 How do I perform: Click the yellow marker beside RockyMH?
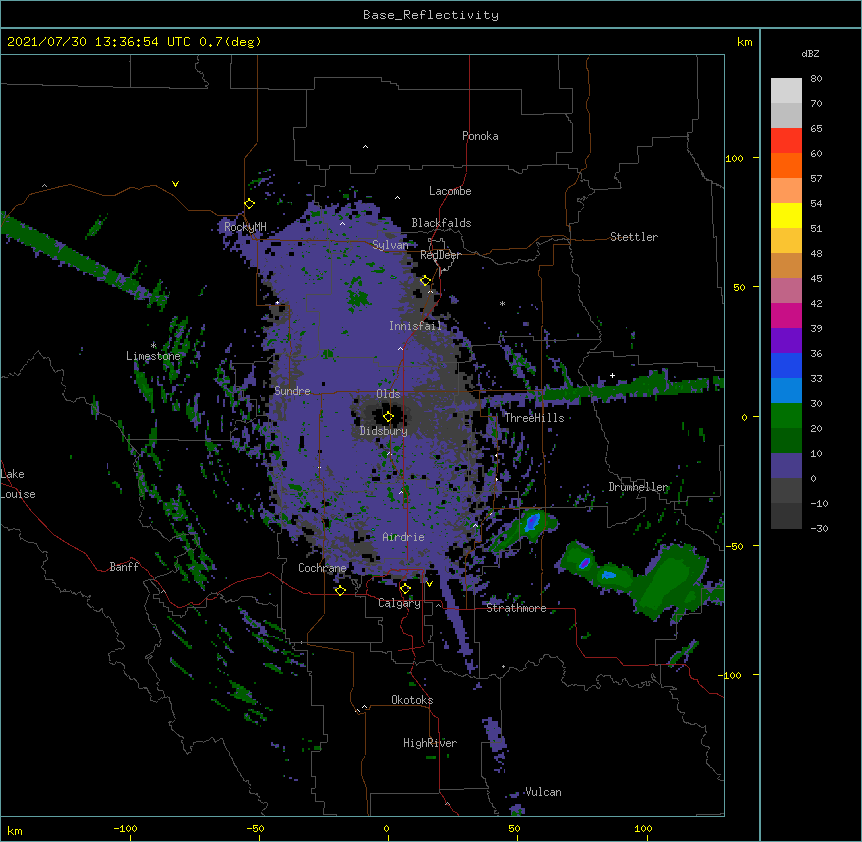tap(250, 204)
